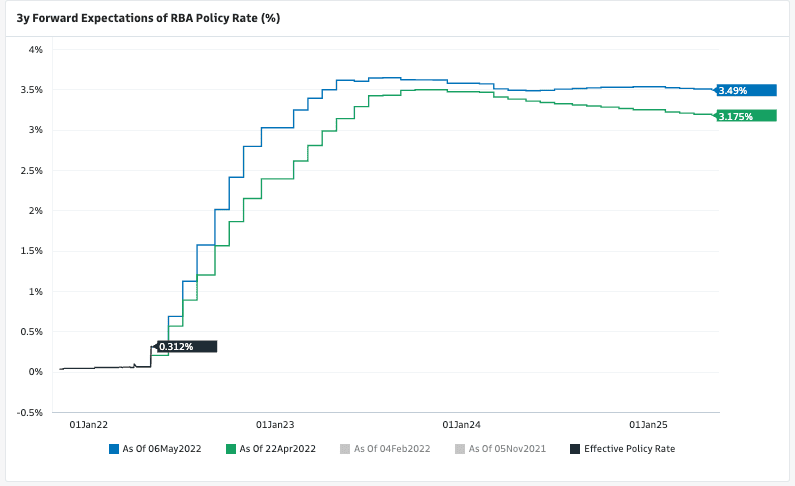The image size is (795, 486).
Task: Click the 4% y-axis label
Action: [x=35, y=49]
